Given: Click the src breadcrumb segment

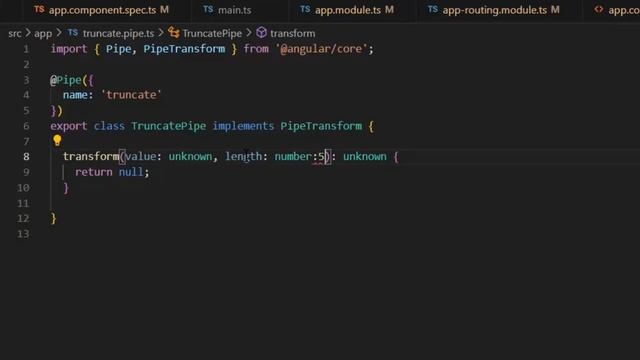Looking at the screenshot, I should click(14, 33).
